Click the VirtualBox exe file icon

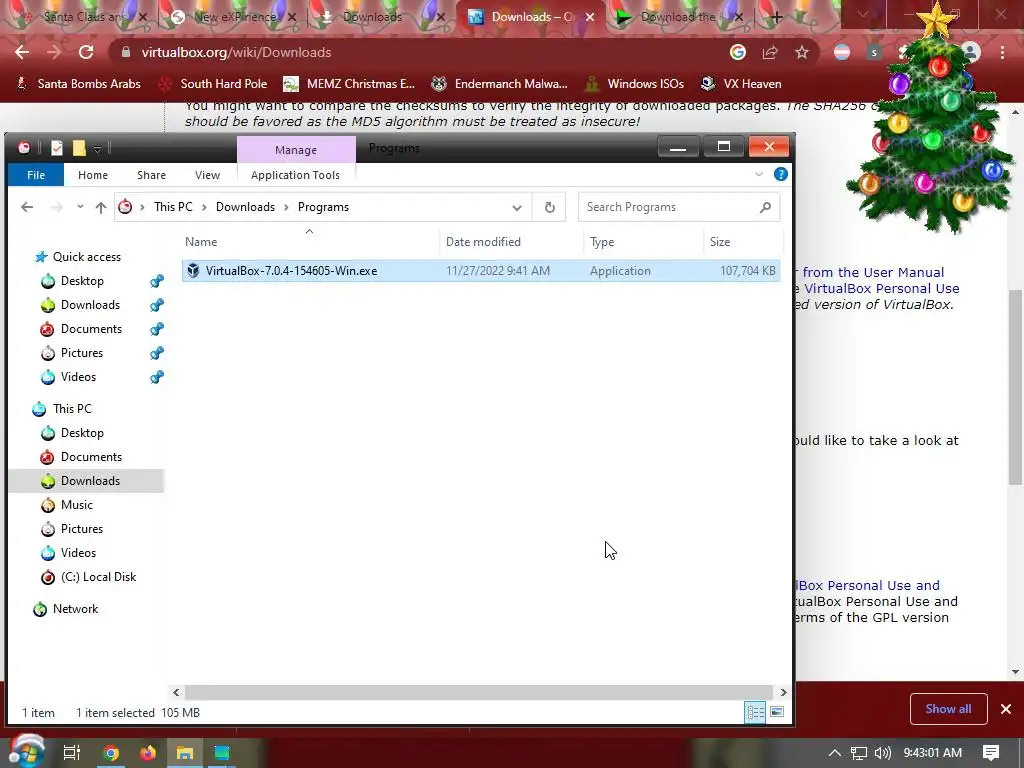point(193,270)
